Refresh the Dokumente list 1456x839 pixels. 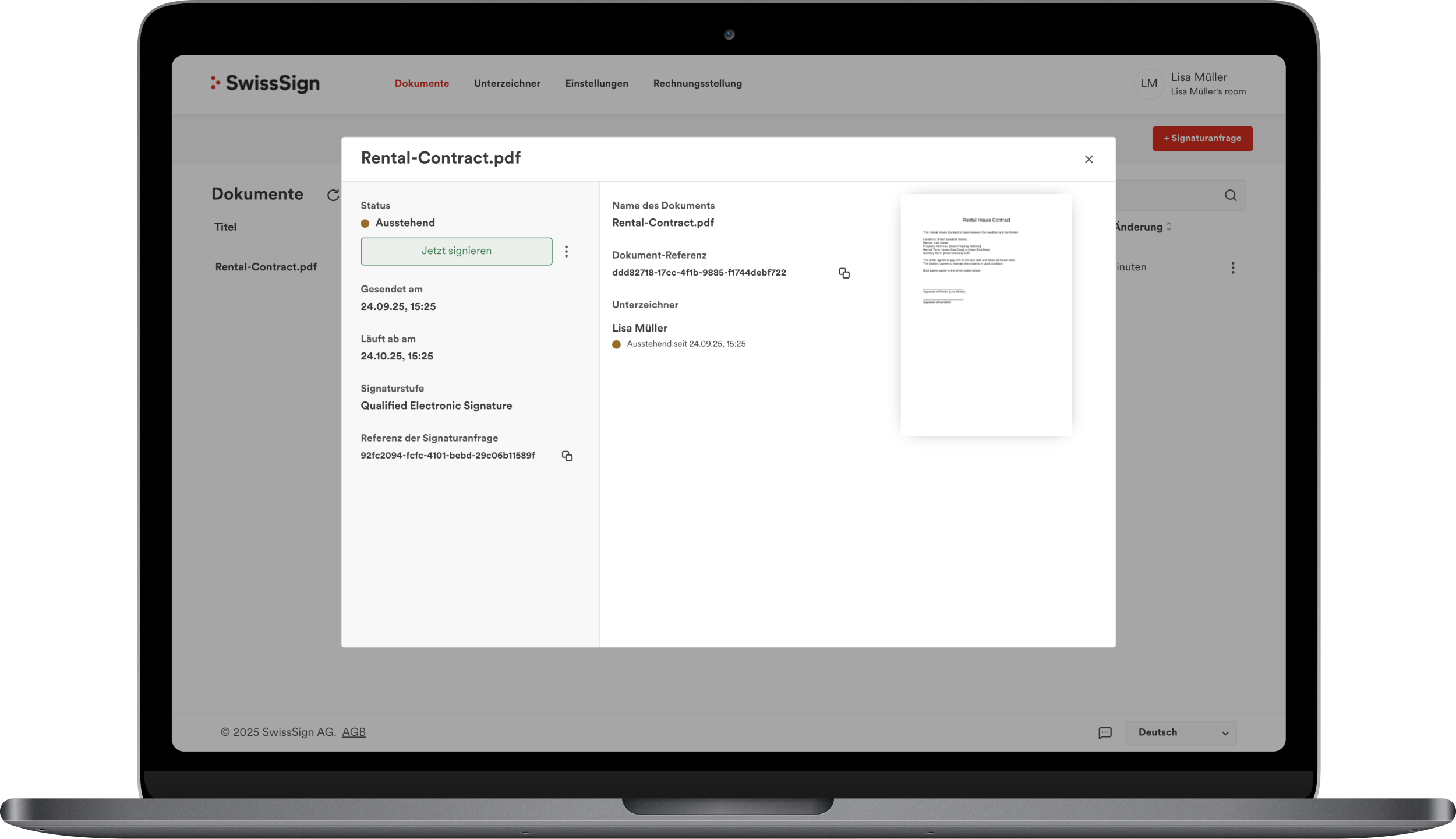click(x=333, y=195)
